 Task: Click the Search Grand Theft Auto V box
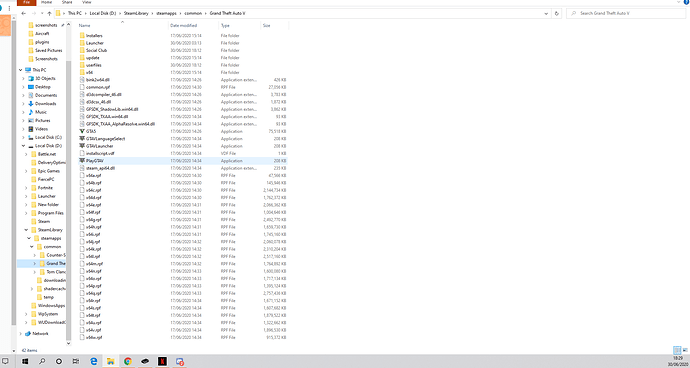tap(626, 14)
